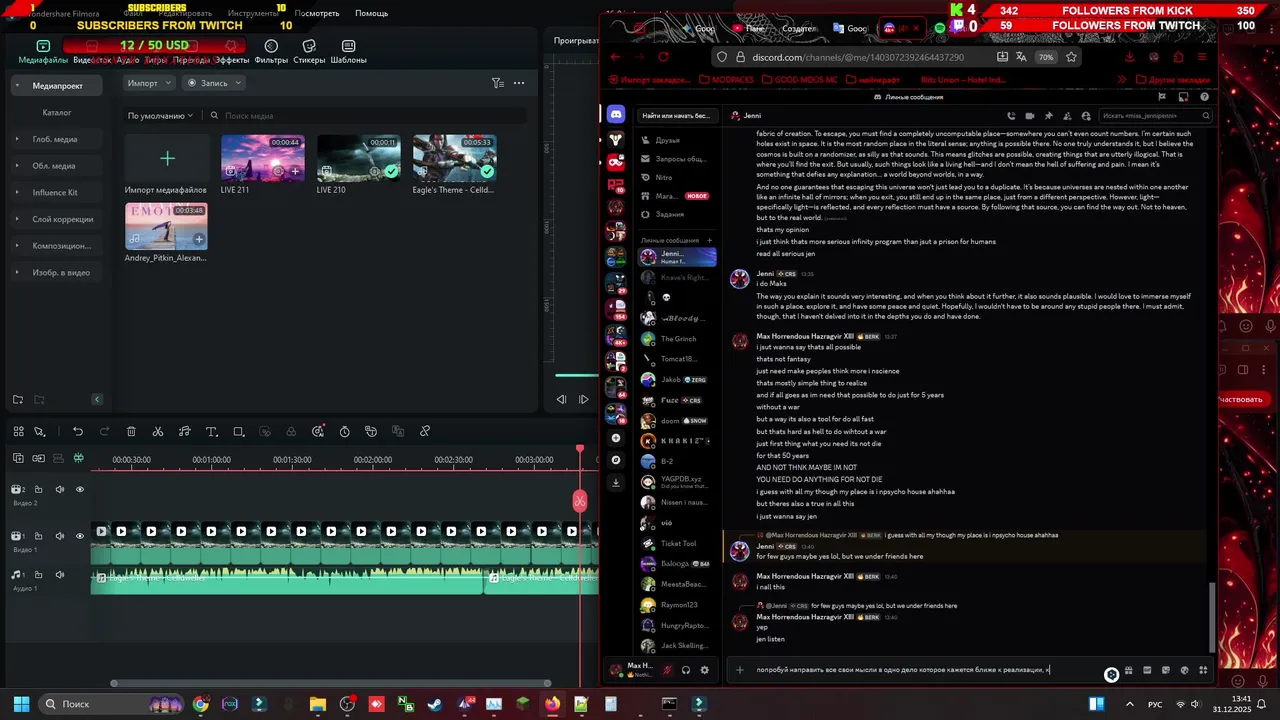This screenshot has width=1280, height=720.
Task: Open the Filters tab in Filmora
Action: (271, 52)
